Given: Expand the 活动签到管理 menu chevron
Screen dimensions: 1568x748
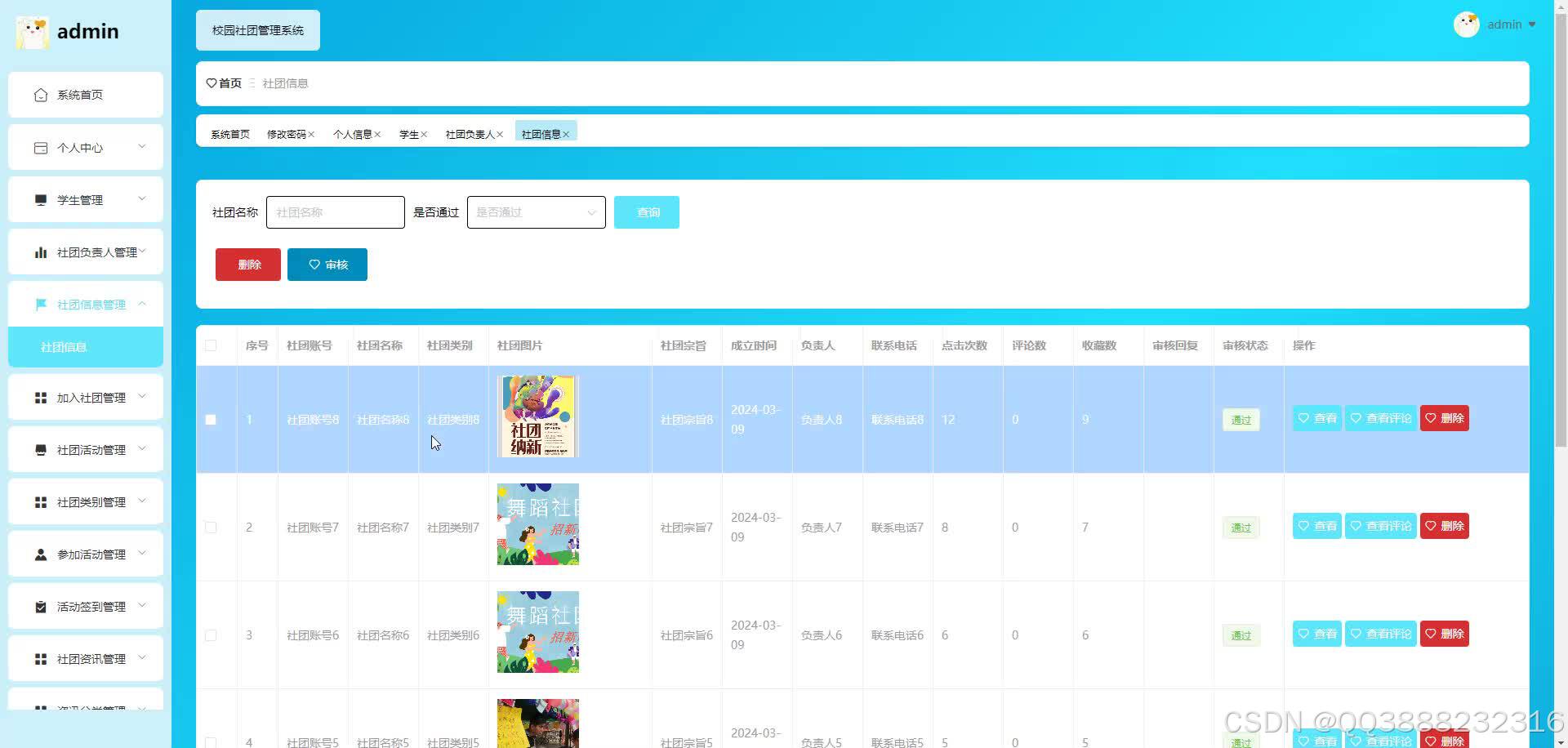Looking at the screenshot, I should 142,606.
